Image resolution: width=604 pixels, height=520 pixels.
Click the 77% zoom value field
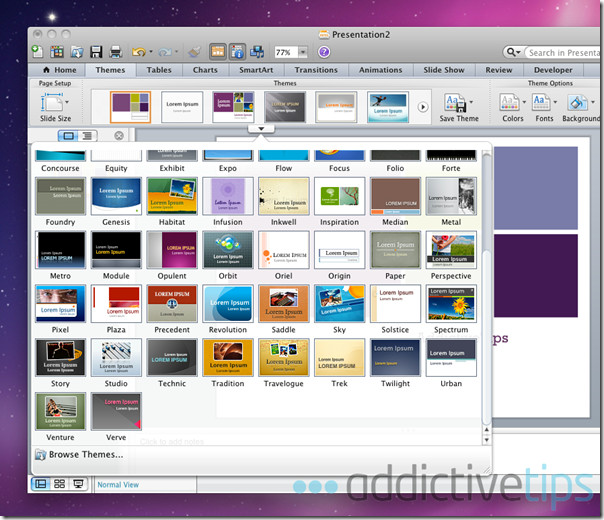(x=286, y=52)
